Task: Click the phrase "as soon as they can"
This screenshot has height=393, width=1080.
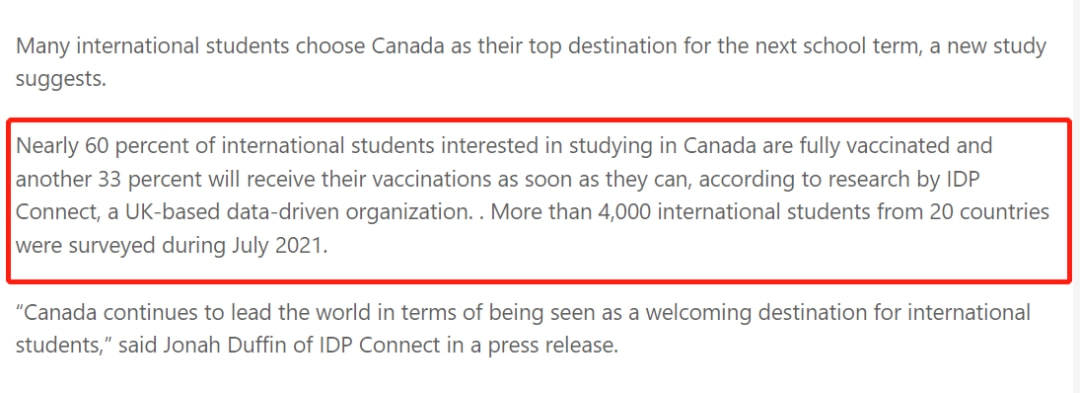Action: tap(636, 178)
